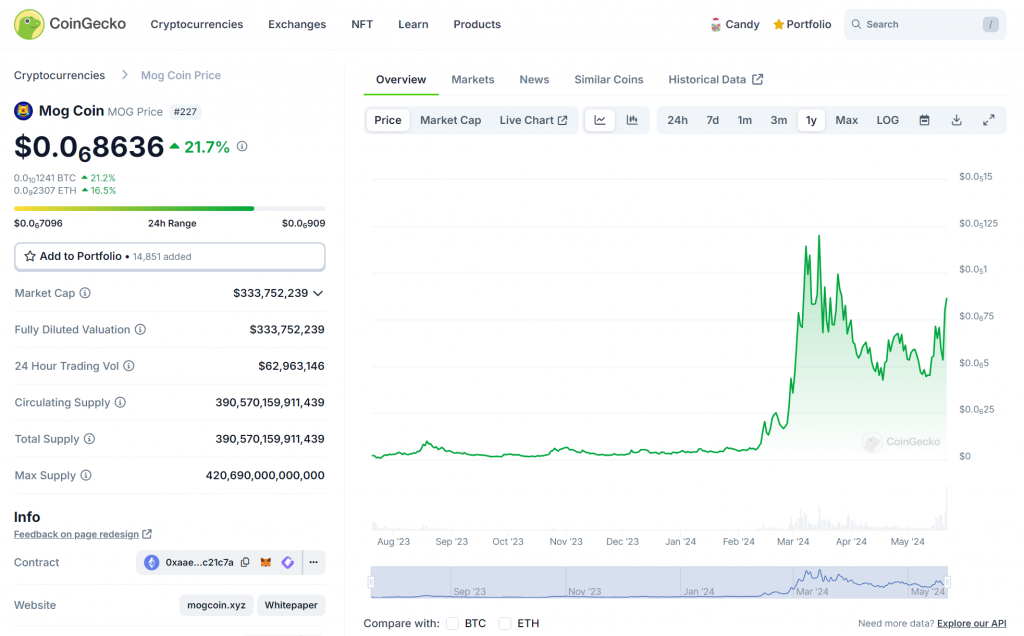Viewport: 1024px width, 636px height.
Task: Enable BTC comparison checkbox
Action: (452, 623)
